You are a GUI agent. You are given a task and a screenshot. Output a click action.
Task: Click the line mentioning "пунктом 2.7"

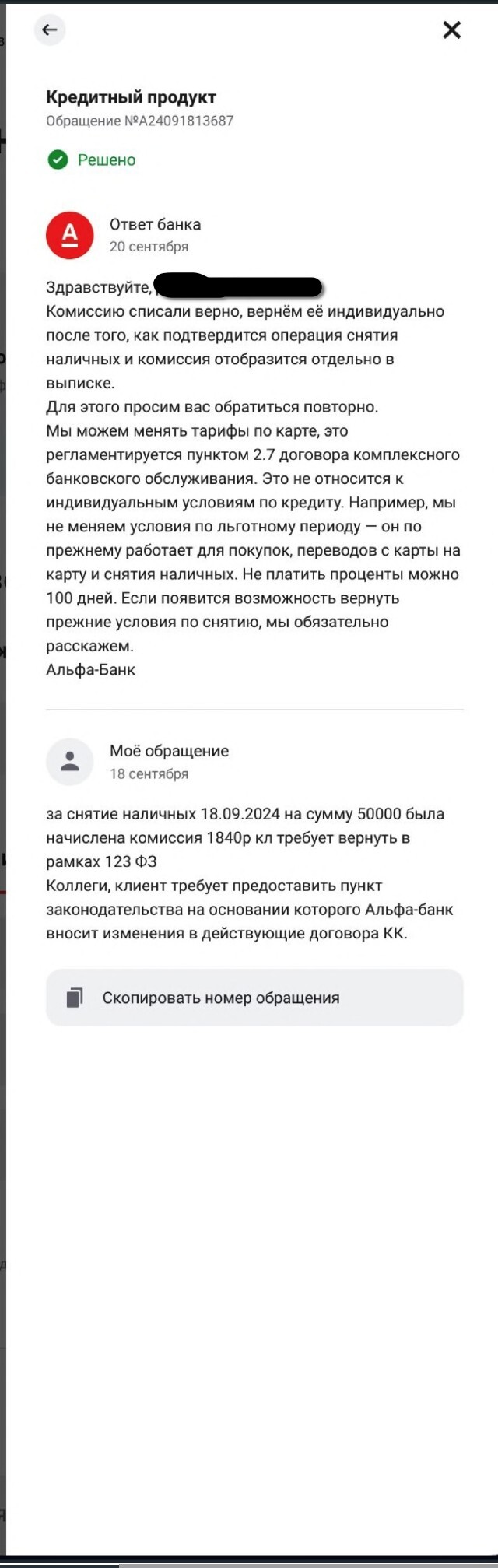253,454
